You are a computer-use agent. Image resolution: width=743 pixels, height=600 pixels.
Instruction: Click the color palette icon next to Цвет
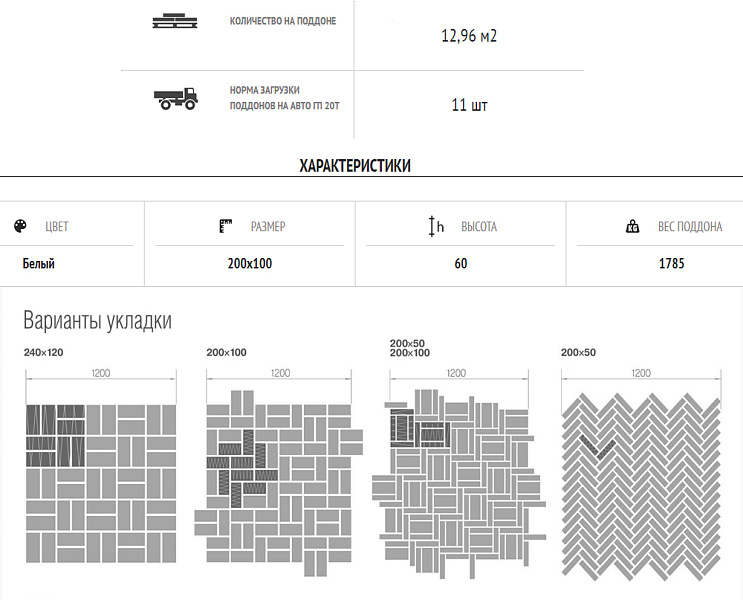(21, 227)
